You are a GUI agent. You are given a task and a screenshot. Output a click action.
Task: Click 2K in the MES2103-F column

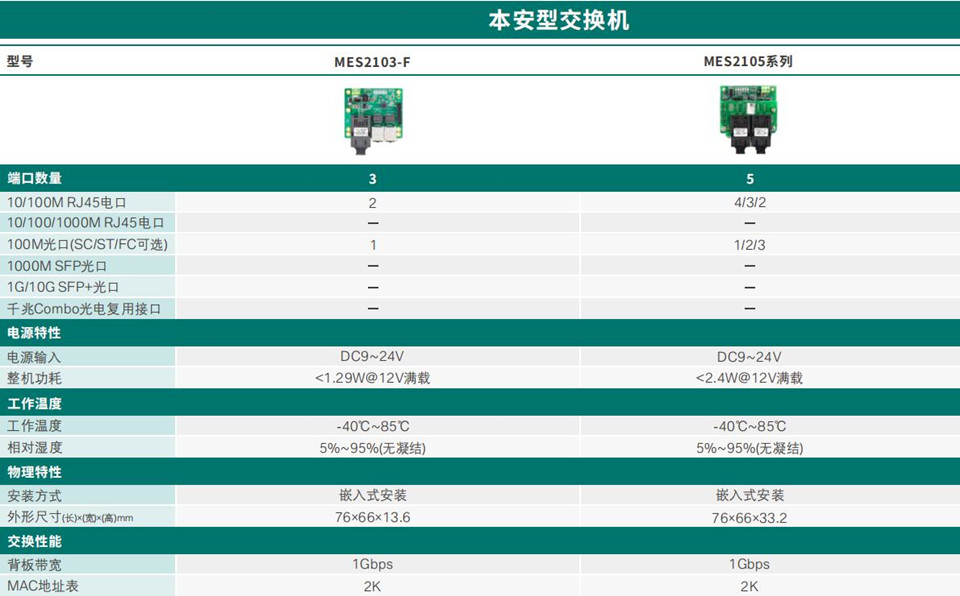coord(372,586)
